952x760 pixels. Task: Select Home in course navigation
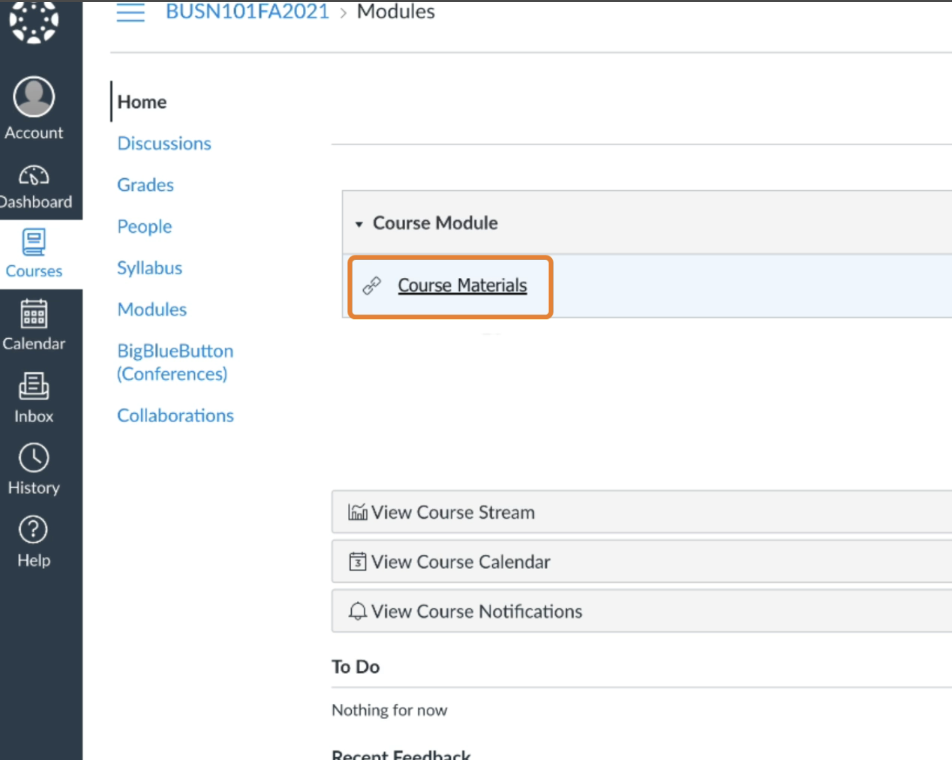(x=142, y=102)
